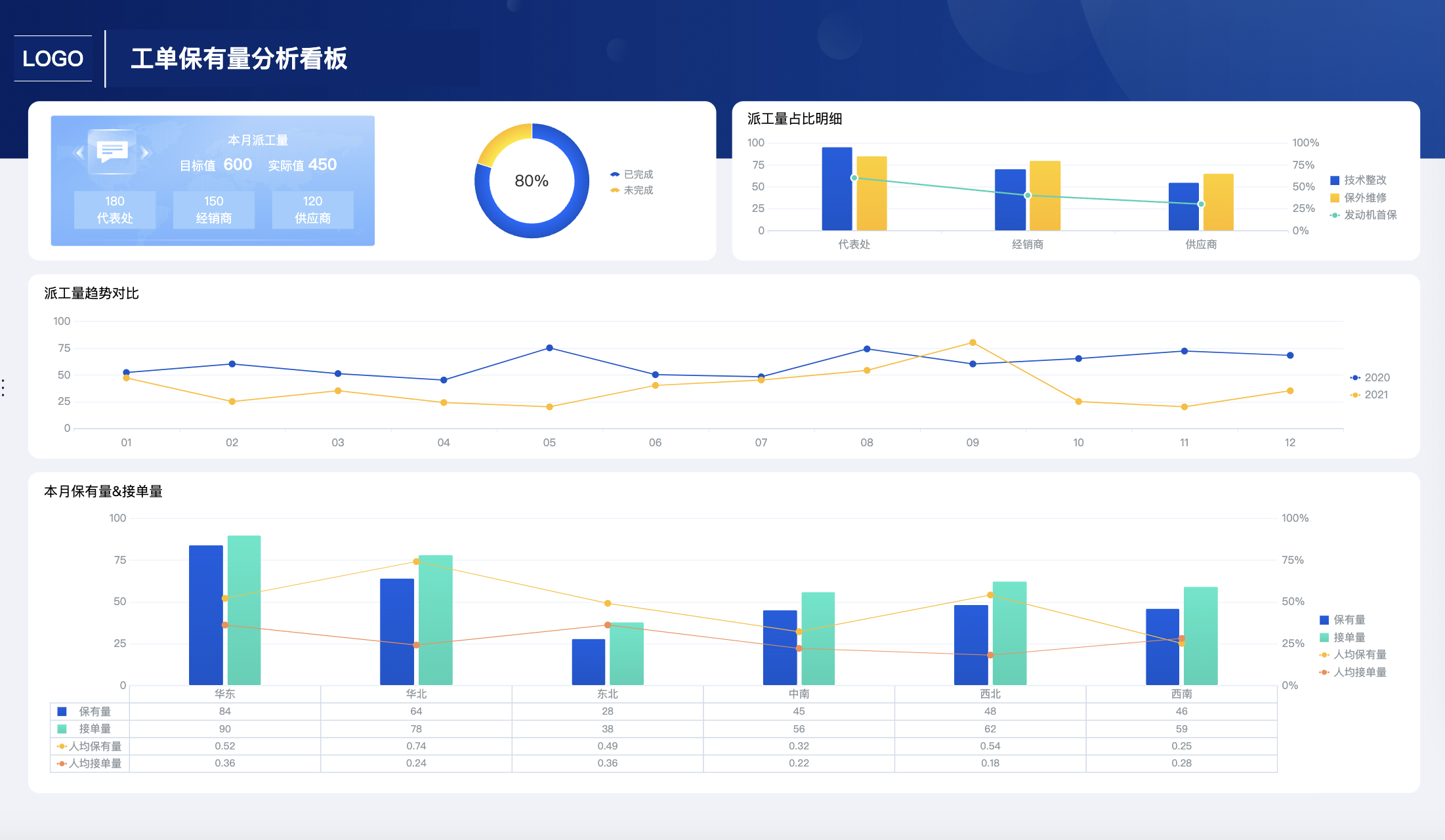This screenshot has height=840, width=1445.
Task: Click the 180 代表处 tile
Action: coord(115,210)
